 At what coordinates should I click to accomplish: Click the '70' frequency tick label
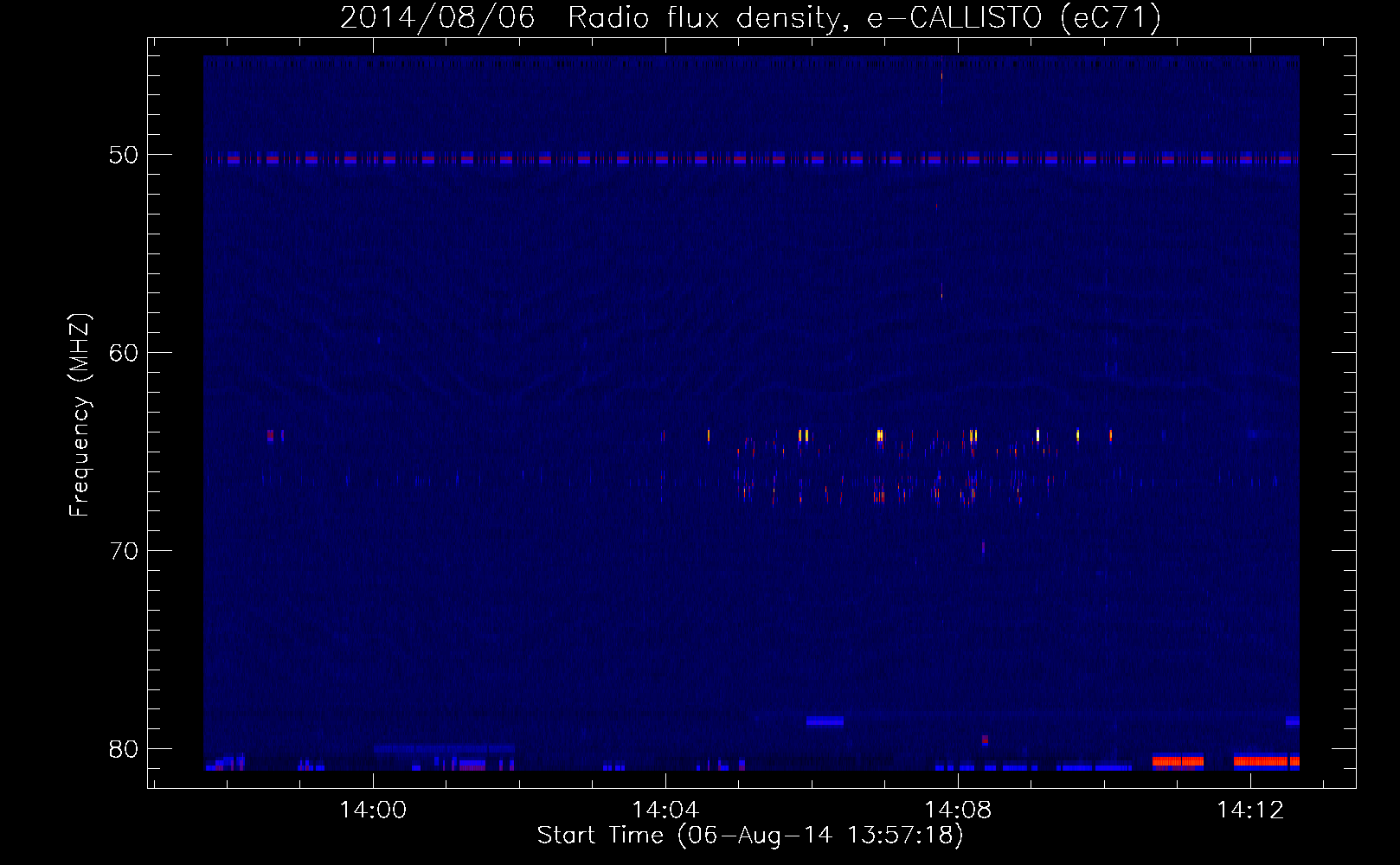pos(124,551)
